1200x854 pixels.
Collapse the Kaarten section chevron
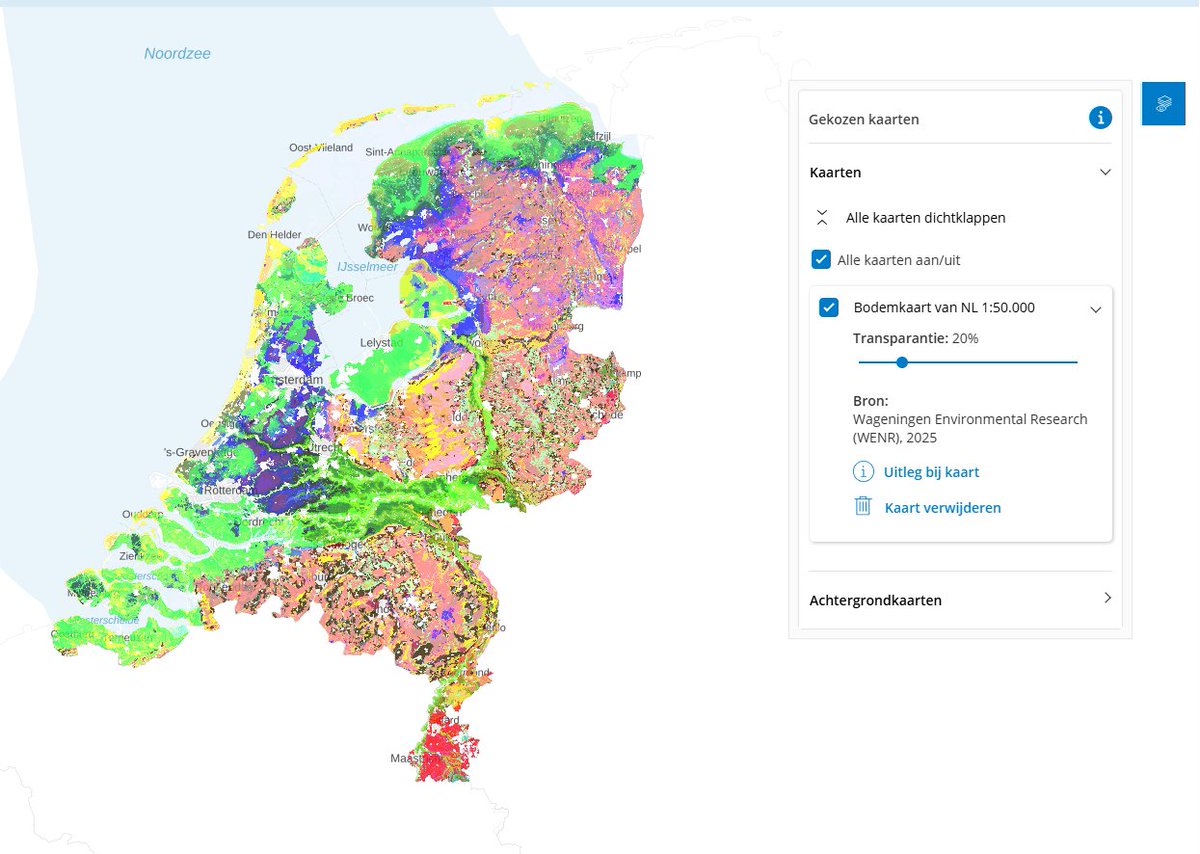click(x=1105, y=171)
